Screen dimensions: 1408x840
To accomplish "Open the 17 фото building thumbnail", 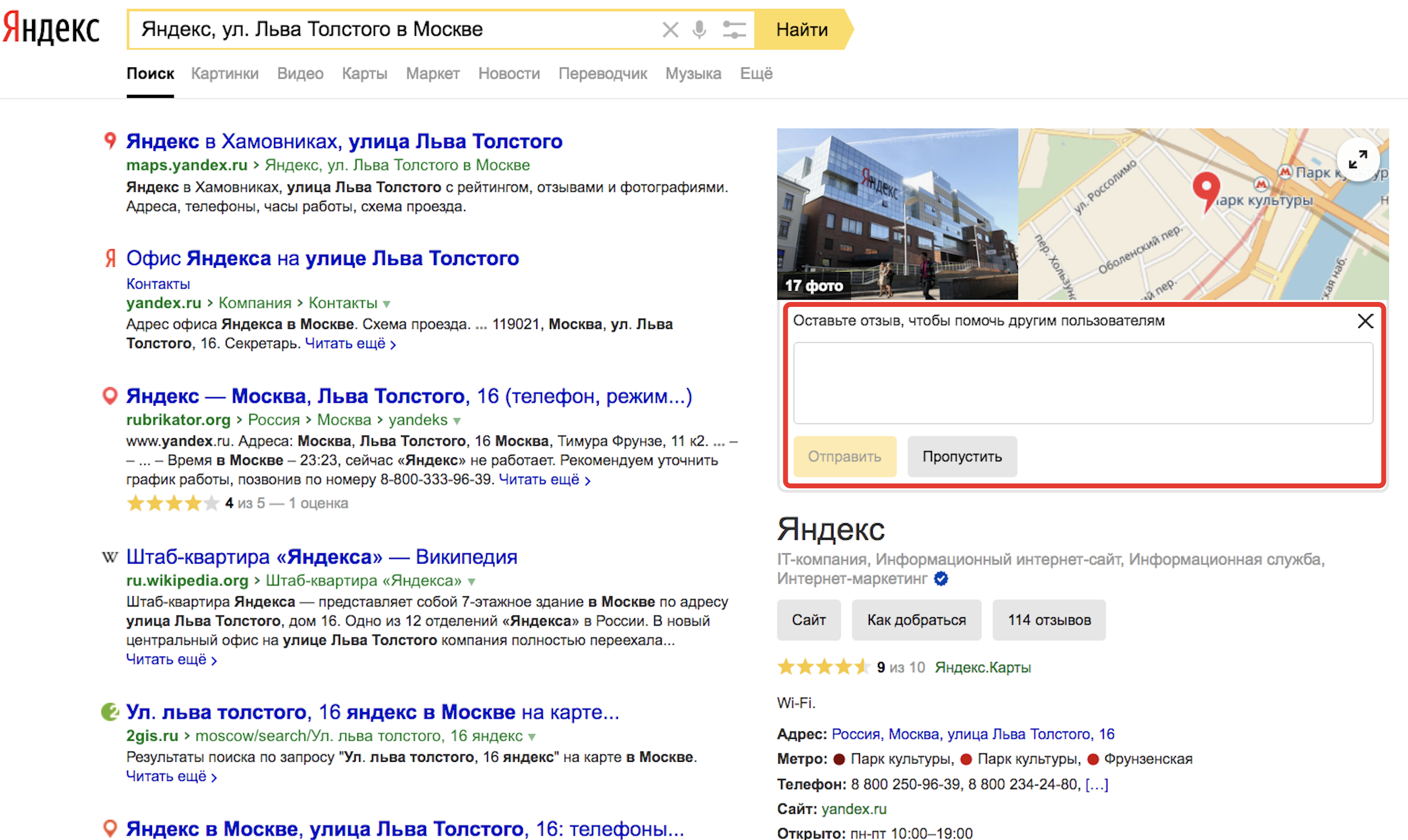I will pos(897,214).
